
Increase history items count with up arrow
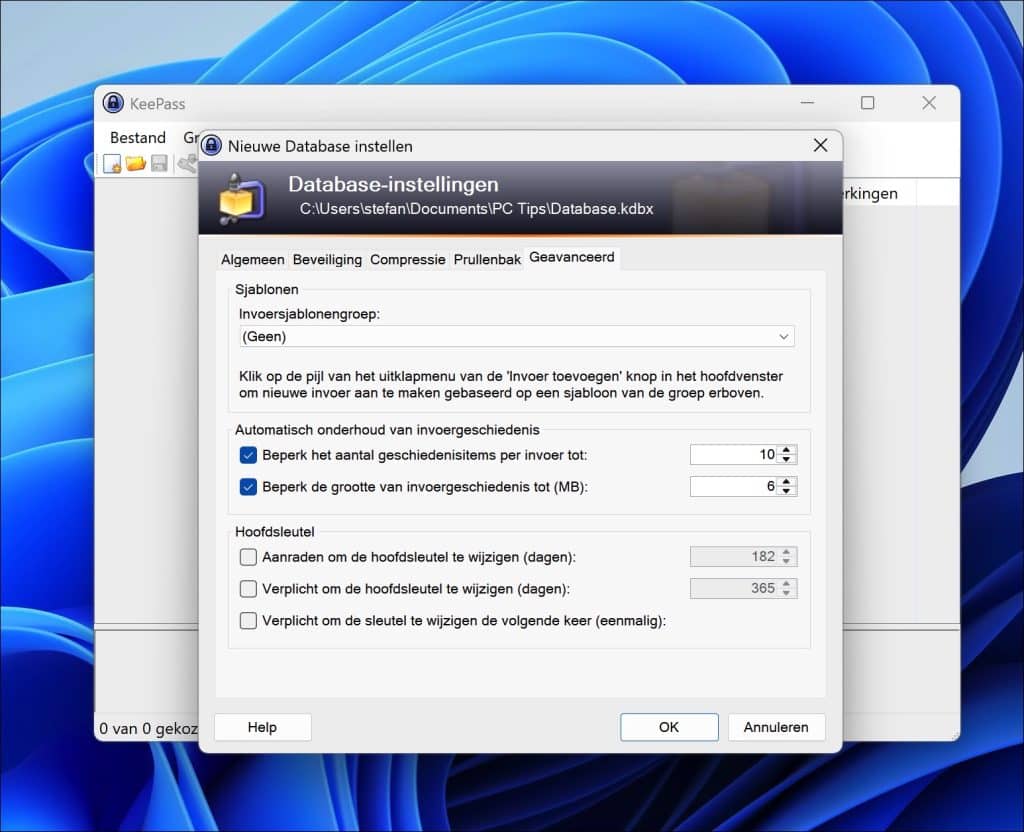[x=788, y=450]
